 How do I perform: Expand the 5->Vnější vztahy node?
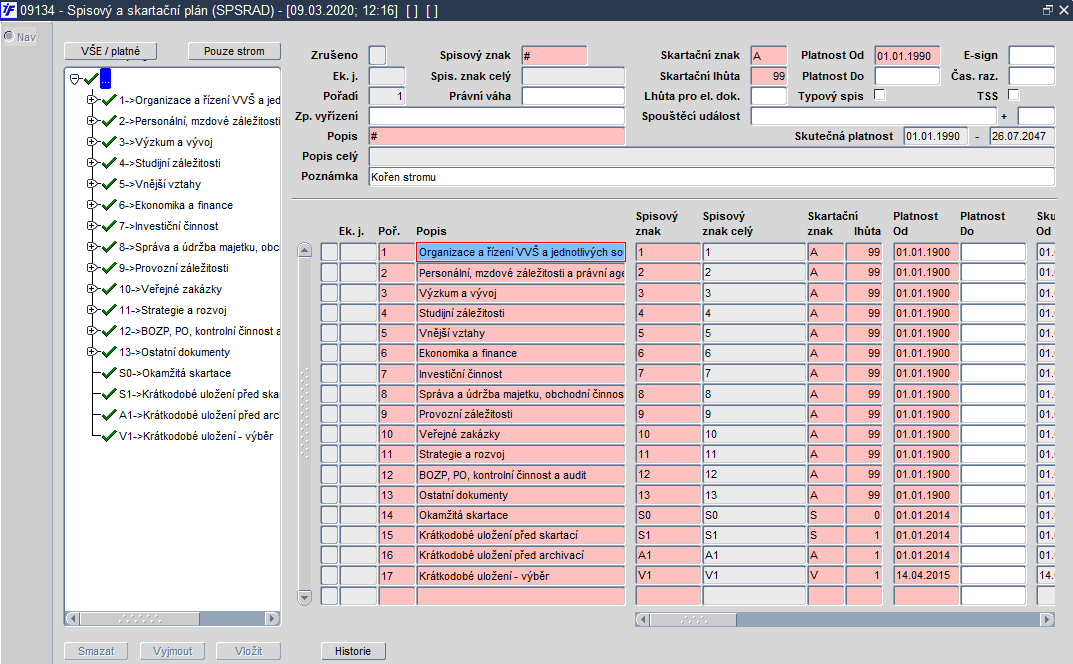[x=92, y=183]
